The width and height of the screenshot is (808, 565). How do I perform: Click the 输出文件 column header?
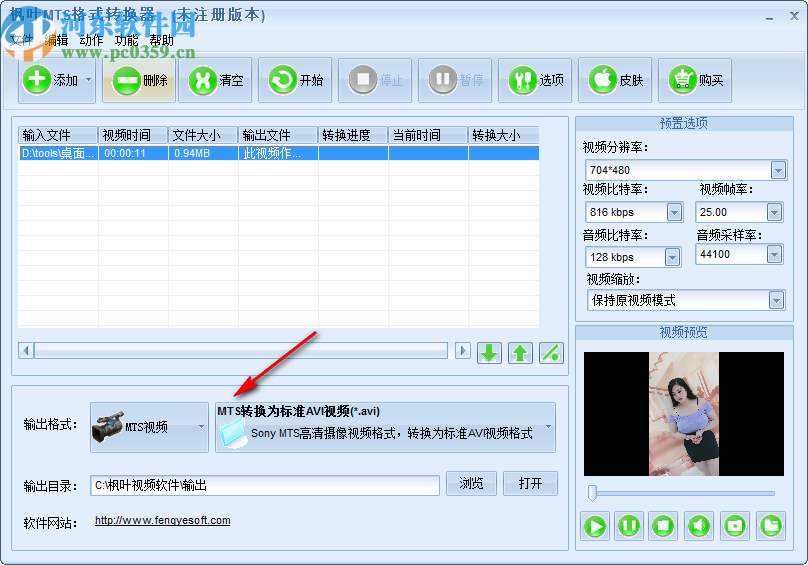[x=278, y=135]
